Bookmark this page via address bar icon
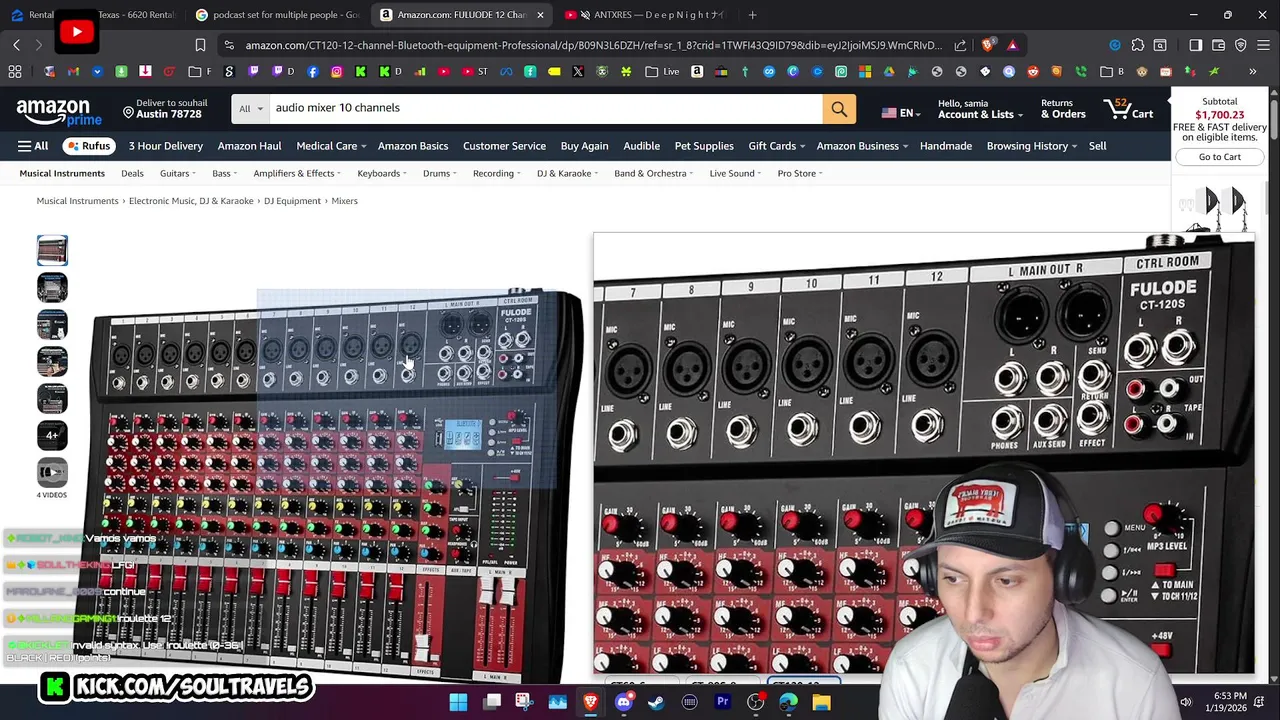 click(200, 45)
